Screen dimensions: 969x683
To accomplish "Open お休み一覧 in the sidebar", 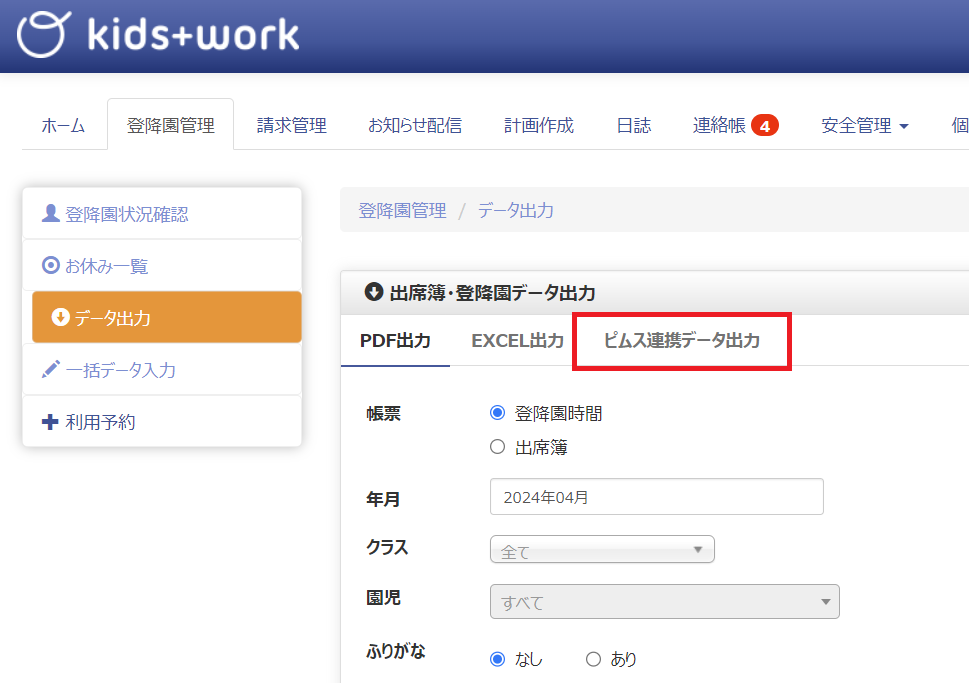I will (x=162, y=266).
